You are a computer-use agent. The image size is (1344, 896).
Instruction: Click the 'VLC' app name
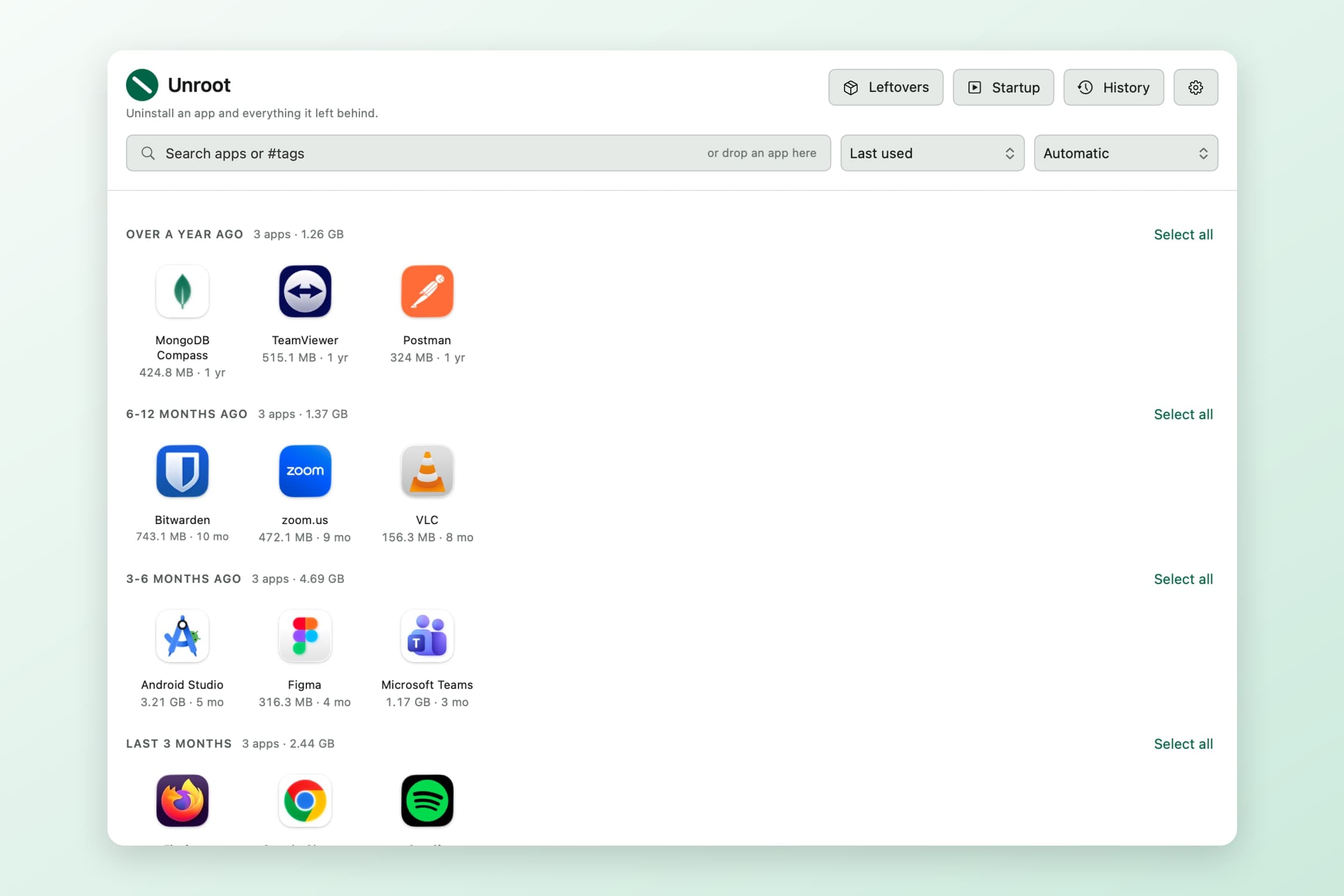pos(427,520)
